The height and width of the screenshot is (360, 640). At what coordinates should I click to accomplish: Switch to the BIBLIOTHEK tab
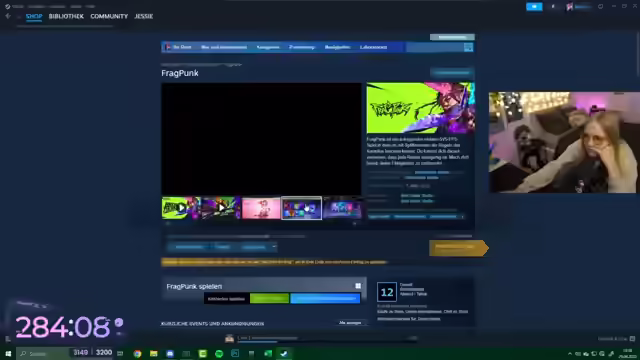pos(66,16)
